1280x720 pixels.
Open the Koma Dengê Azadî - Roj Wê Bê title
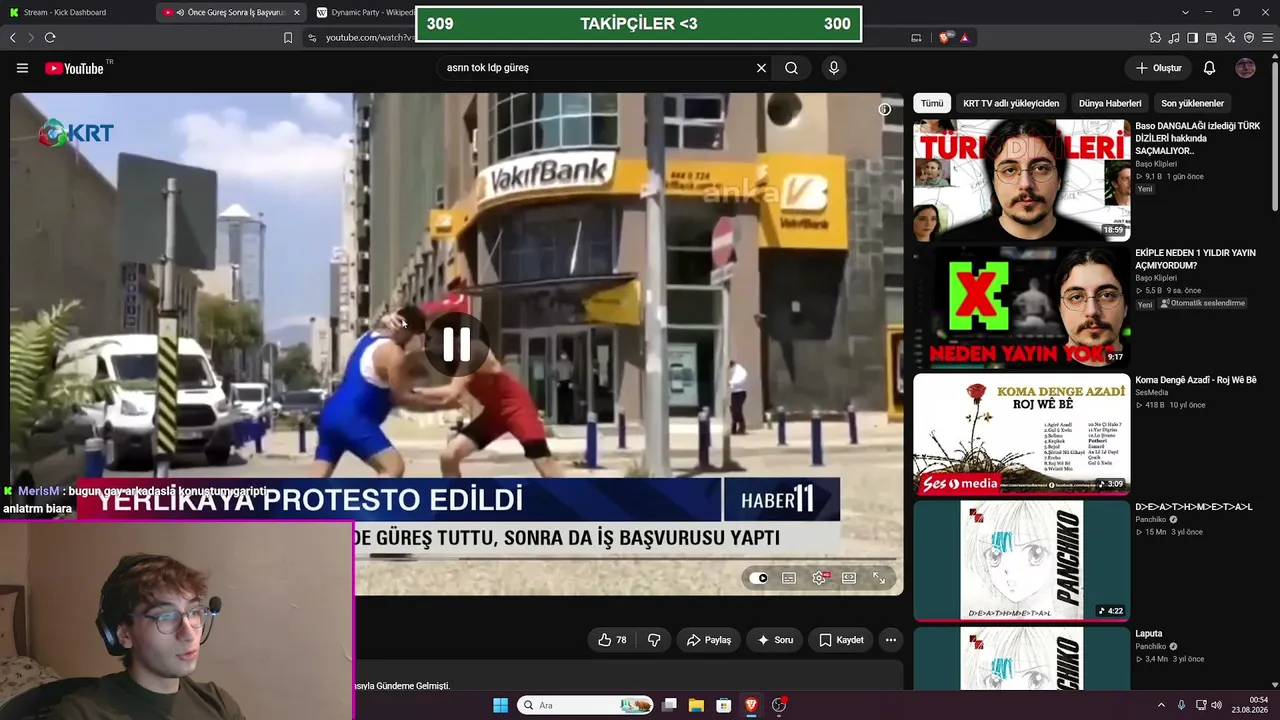coord(1196,380)
